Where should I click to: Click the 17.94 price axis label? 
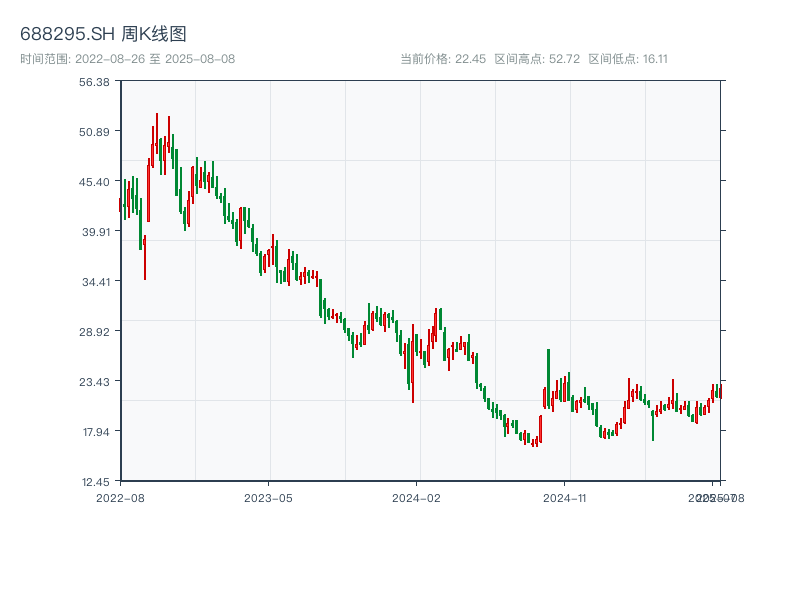tap(94, 432)
